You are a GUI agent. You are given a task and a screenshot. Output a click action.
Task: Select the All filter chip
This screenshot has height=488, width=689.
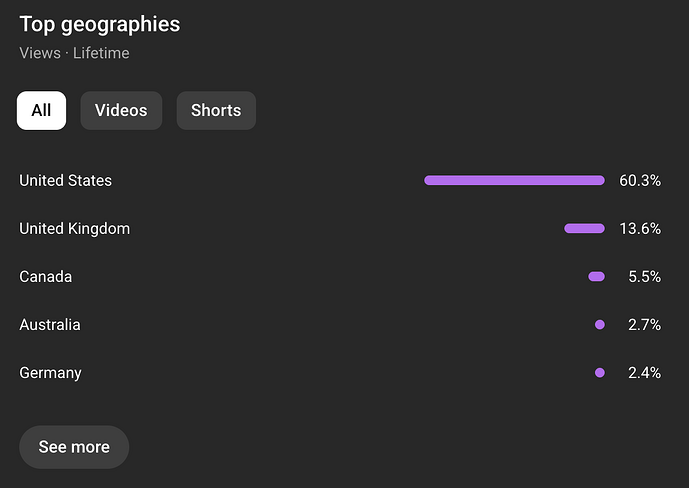click(41, 111)
